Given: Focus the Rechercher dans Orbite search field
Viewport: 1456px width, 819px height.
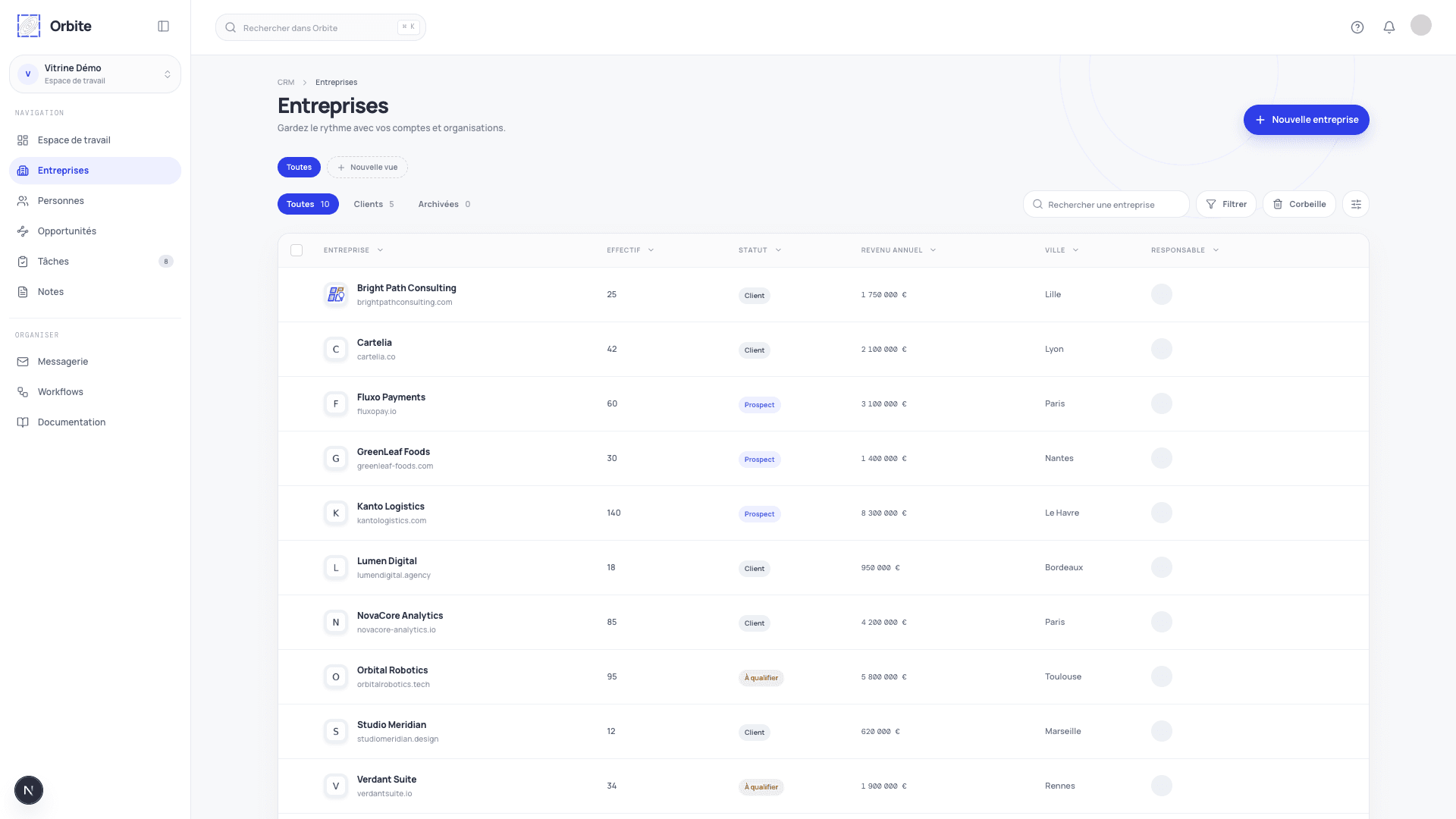Looking at the screenshot, I should pyautogui.click(x=321, y=27).
